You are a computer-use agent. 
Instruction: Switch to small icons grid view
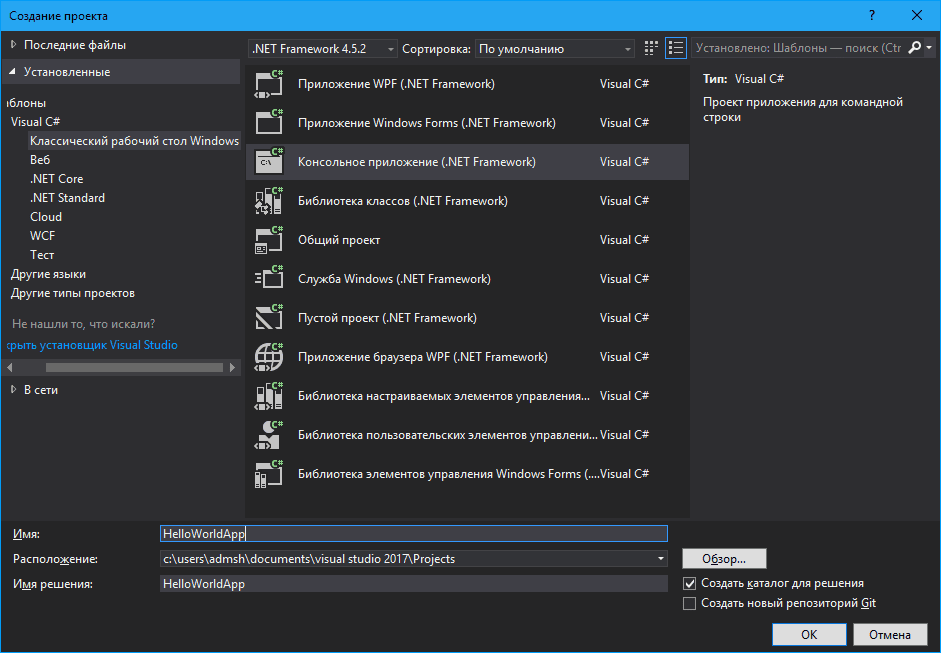coord(651,48)
